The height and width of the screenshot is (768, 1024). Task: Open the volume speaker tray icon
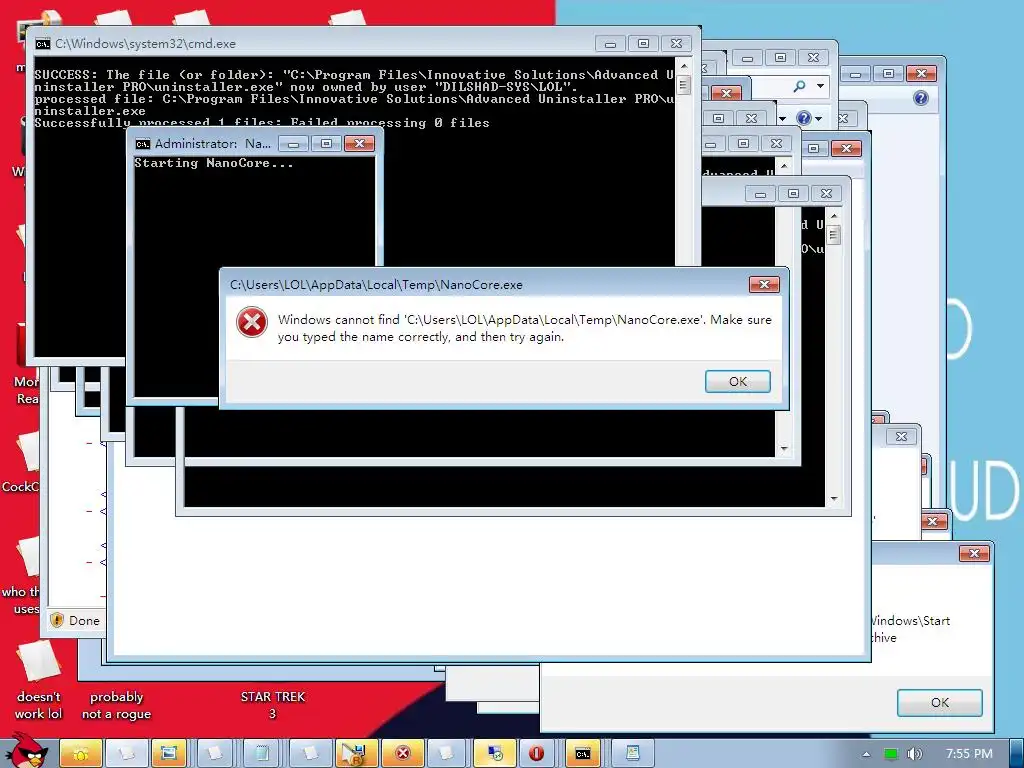[x=914, y=754]
